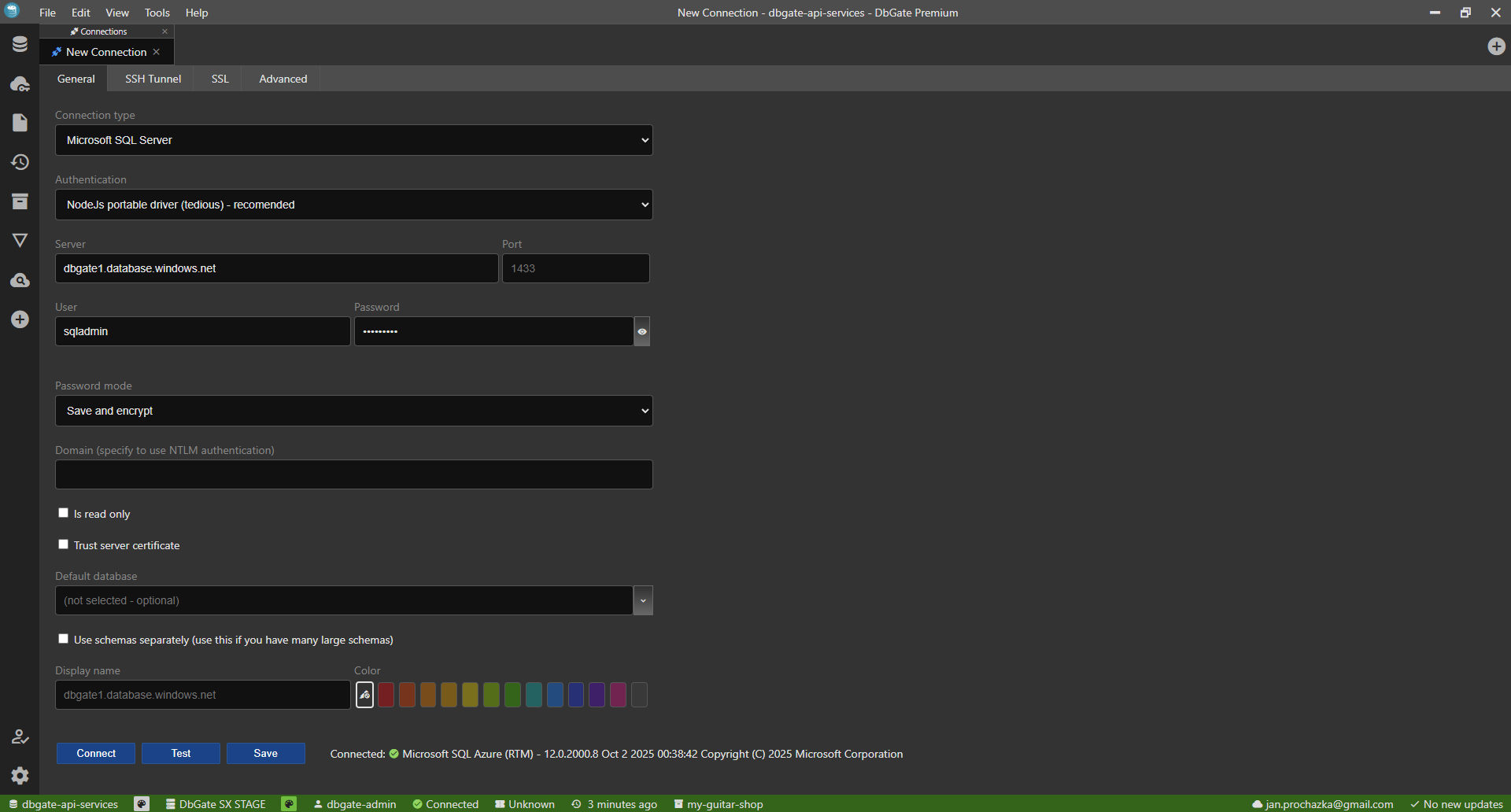Click the add connection plus icon top right

pyautogui.click(x=1496, y=46)
